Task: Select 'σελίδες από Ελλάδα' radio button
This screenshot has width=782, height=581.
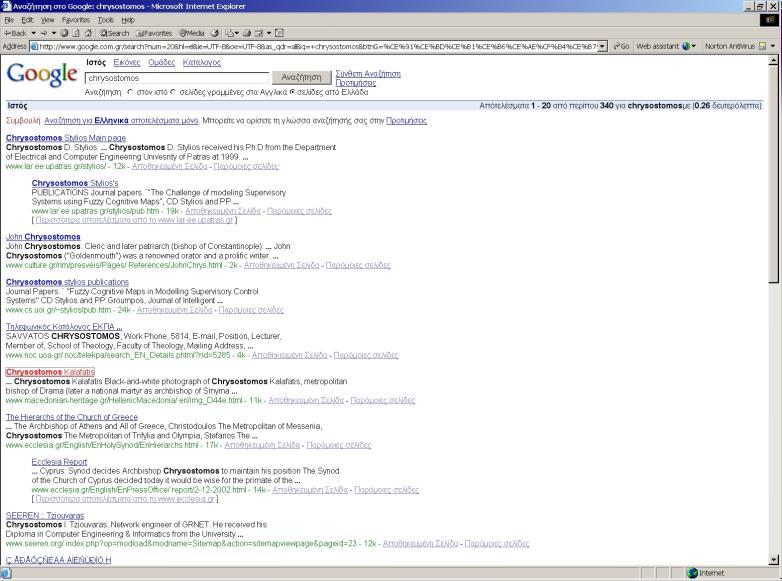Action: tap(292, 92)
